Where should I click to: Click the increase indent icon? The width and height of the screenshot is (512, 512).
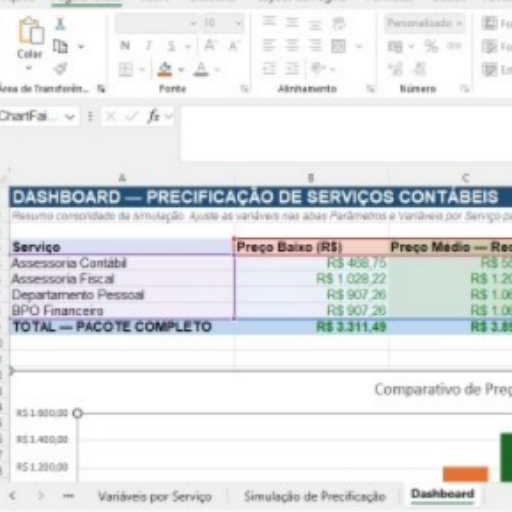point(292,69)
